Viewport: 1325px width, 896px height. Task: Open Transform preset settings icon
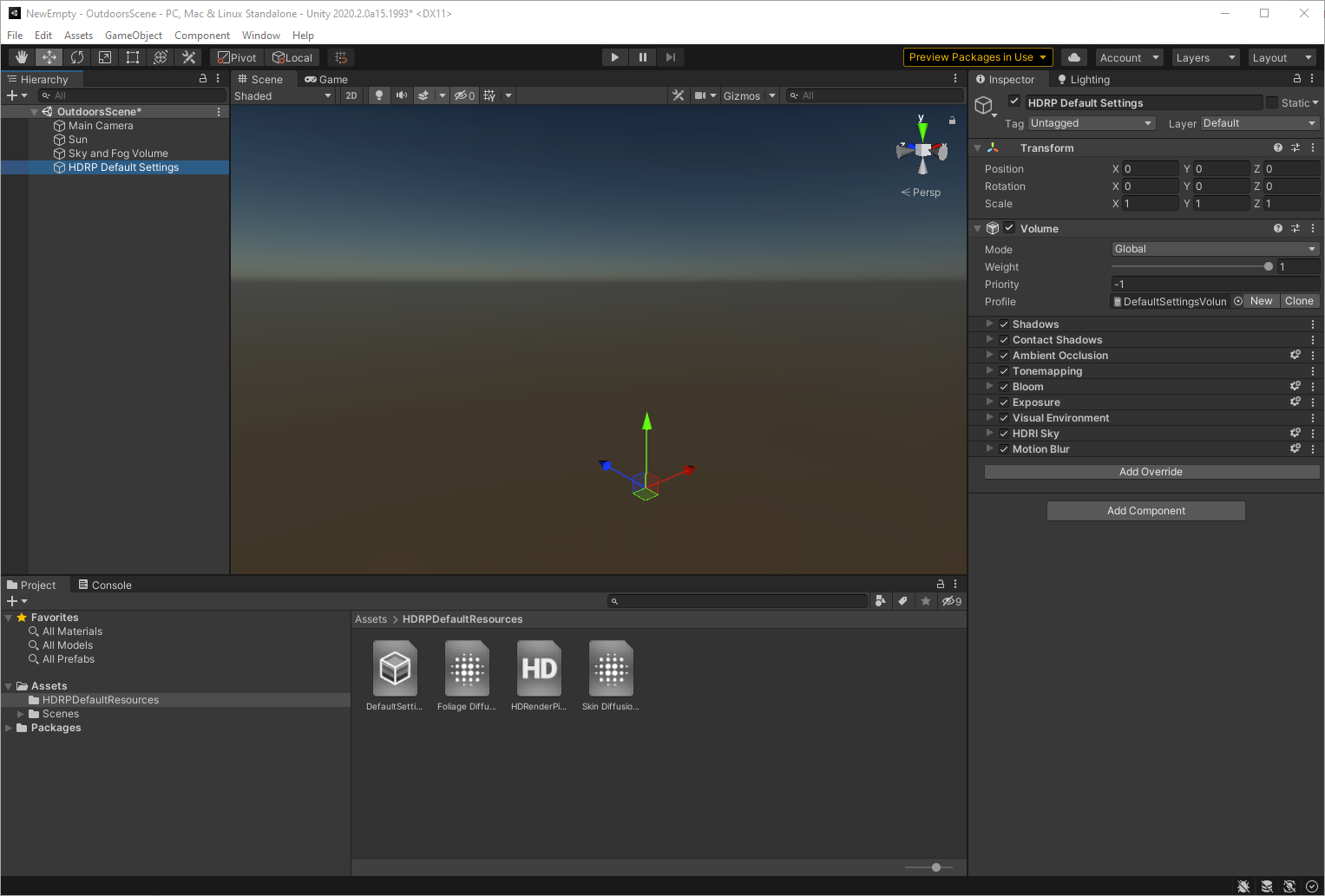click(1295, 147)
